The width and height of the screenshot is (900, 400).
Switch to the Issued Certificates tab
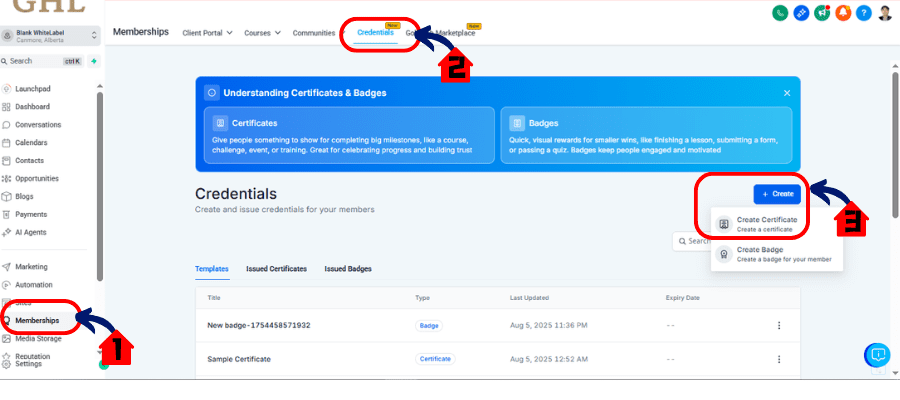coord(276,269)
